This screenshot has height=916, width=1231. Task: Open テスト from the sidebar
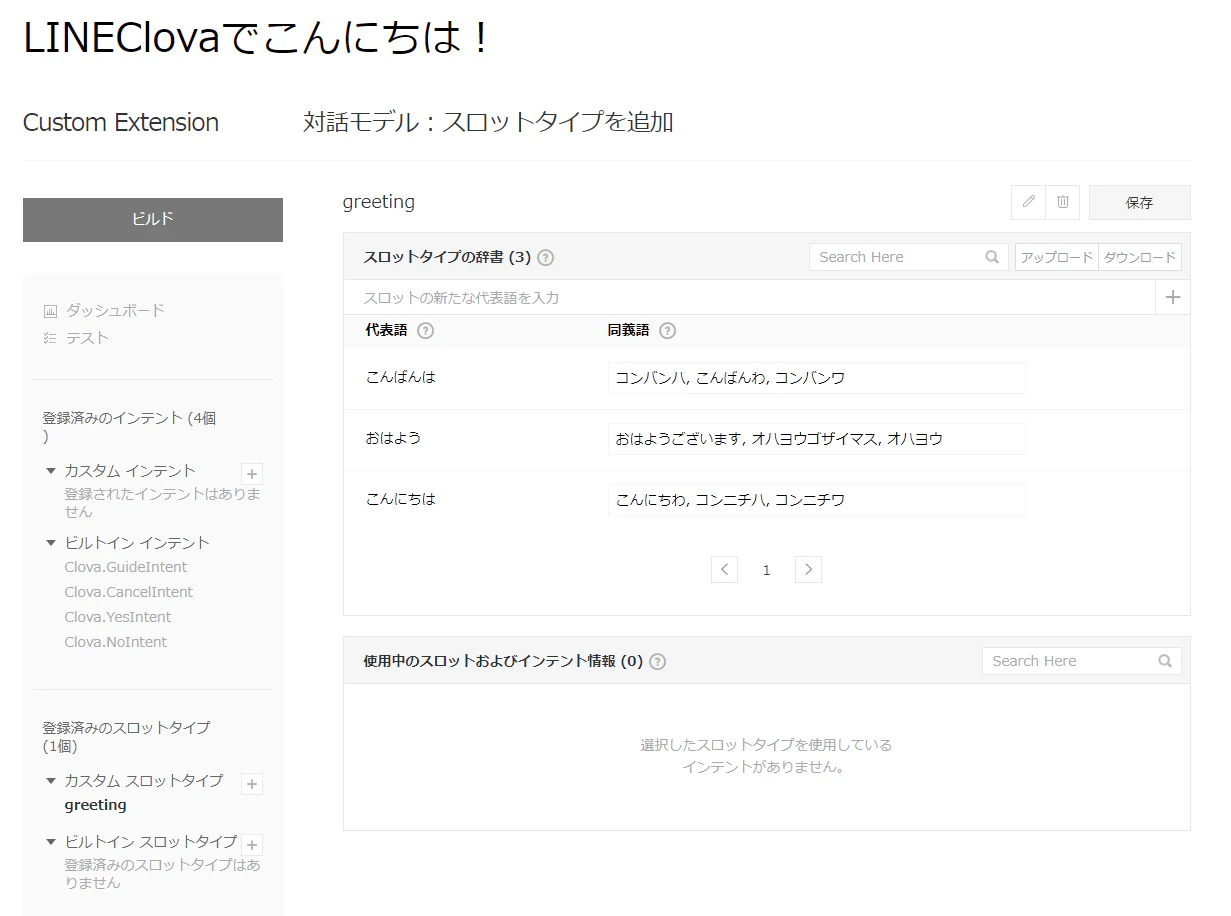point(87,338)
